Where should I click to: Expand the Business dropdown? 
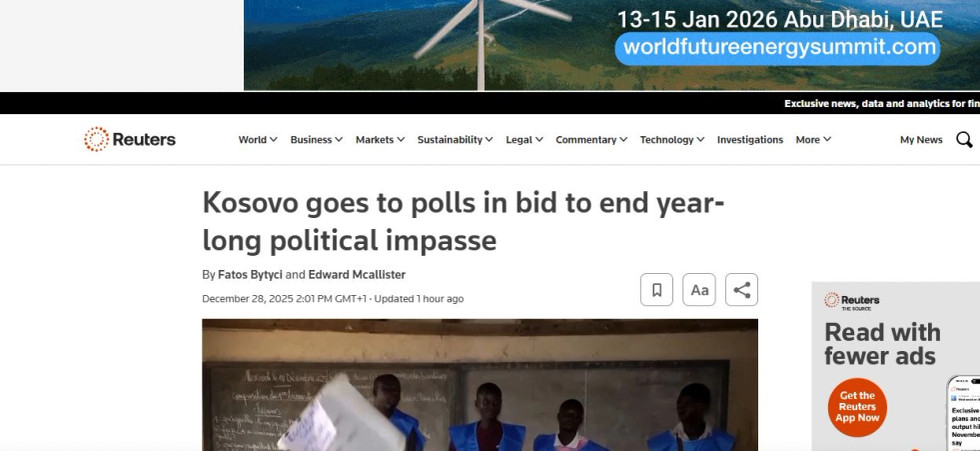click(316, 140)
